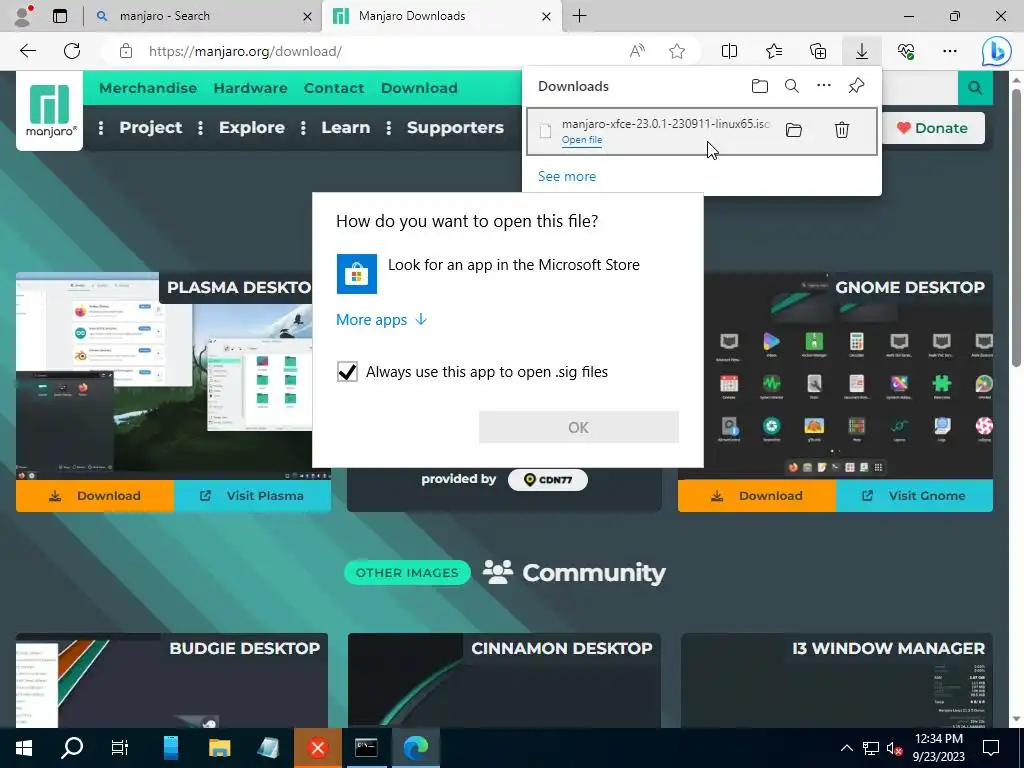
Task: Click the Manjaro logo
Action: pos(50,110)
